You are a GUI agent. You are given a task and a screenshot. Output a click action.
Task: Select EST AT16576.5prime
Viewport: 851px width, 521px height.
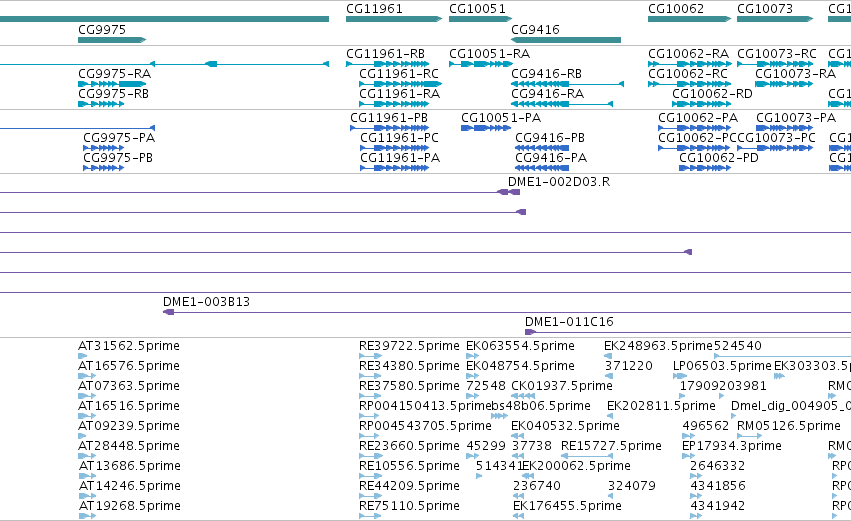click(87, 376)
